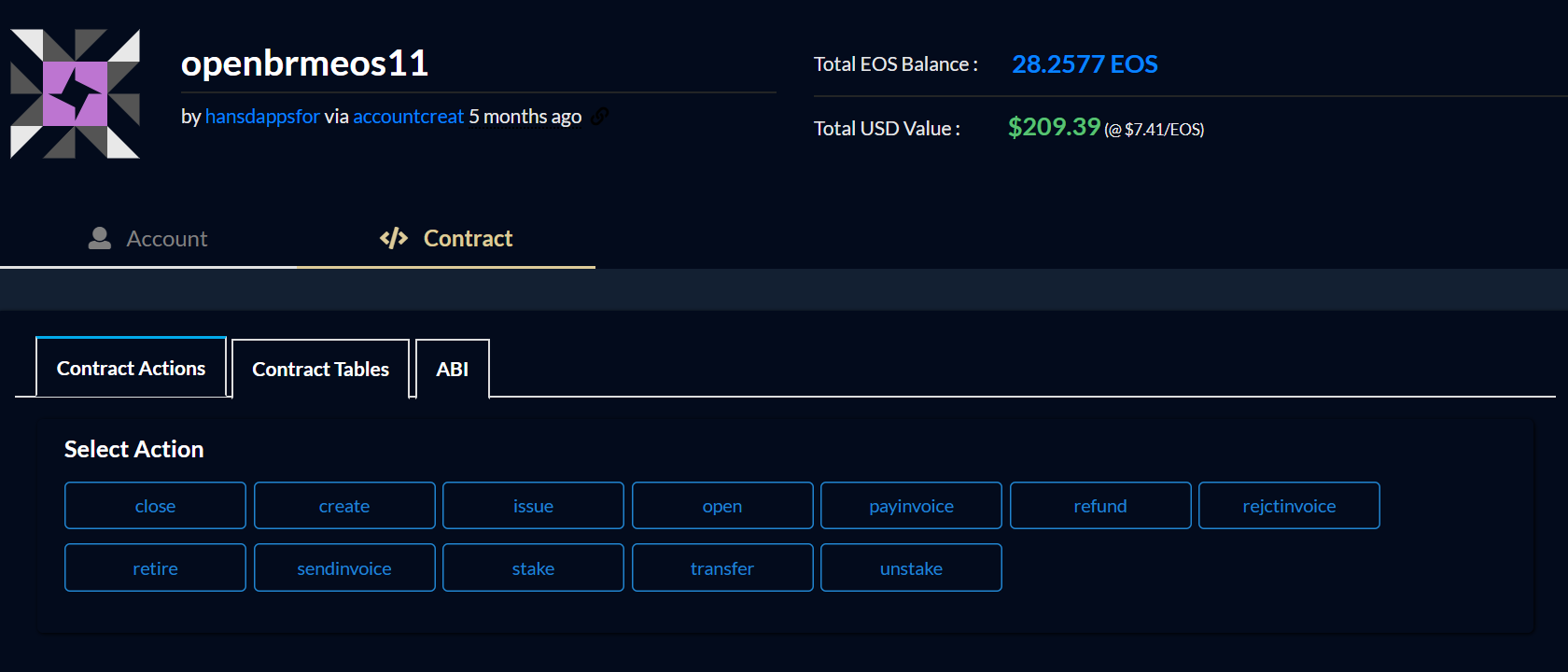Screen dimensions: 1568x672
Task: Click the chain link icon after '5 months ago'
Action: tap(600, 117)
